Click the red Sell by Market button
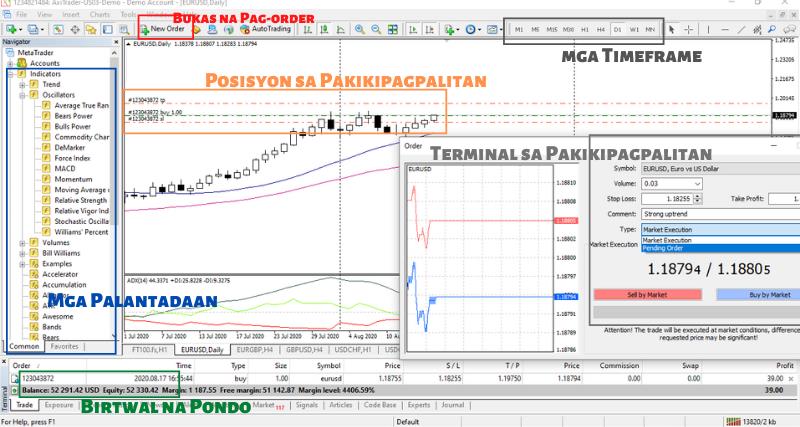 click(x=647, y=295)
